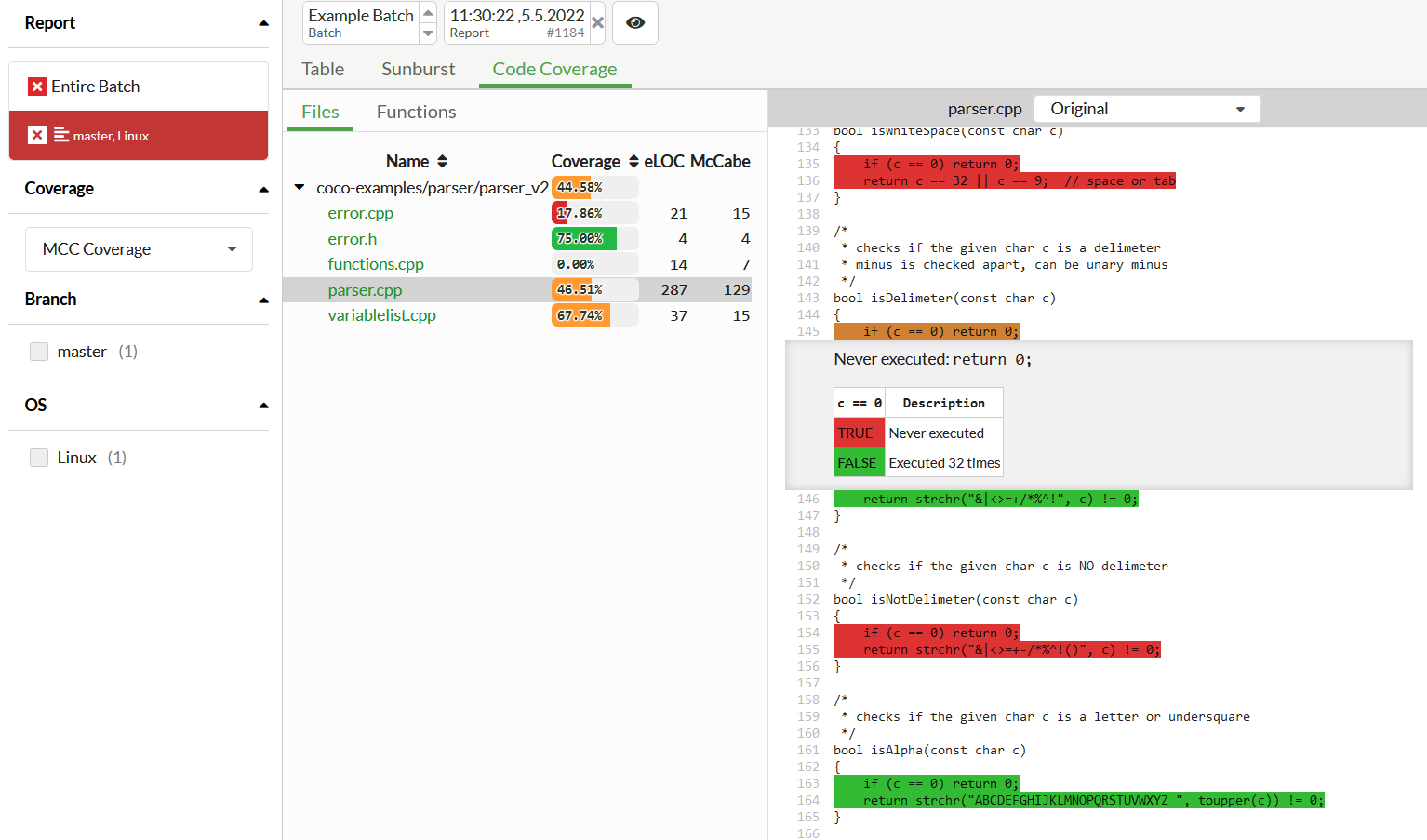1427x840 pixels.
Task: Clear report with X beside #1184
Action: (x=597, y=23)
